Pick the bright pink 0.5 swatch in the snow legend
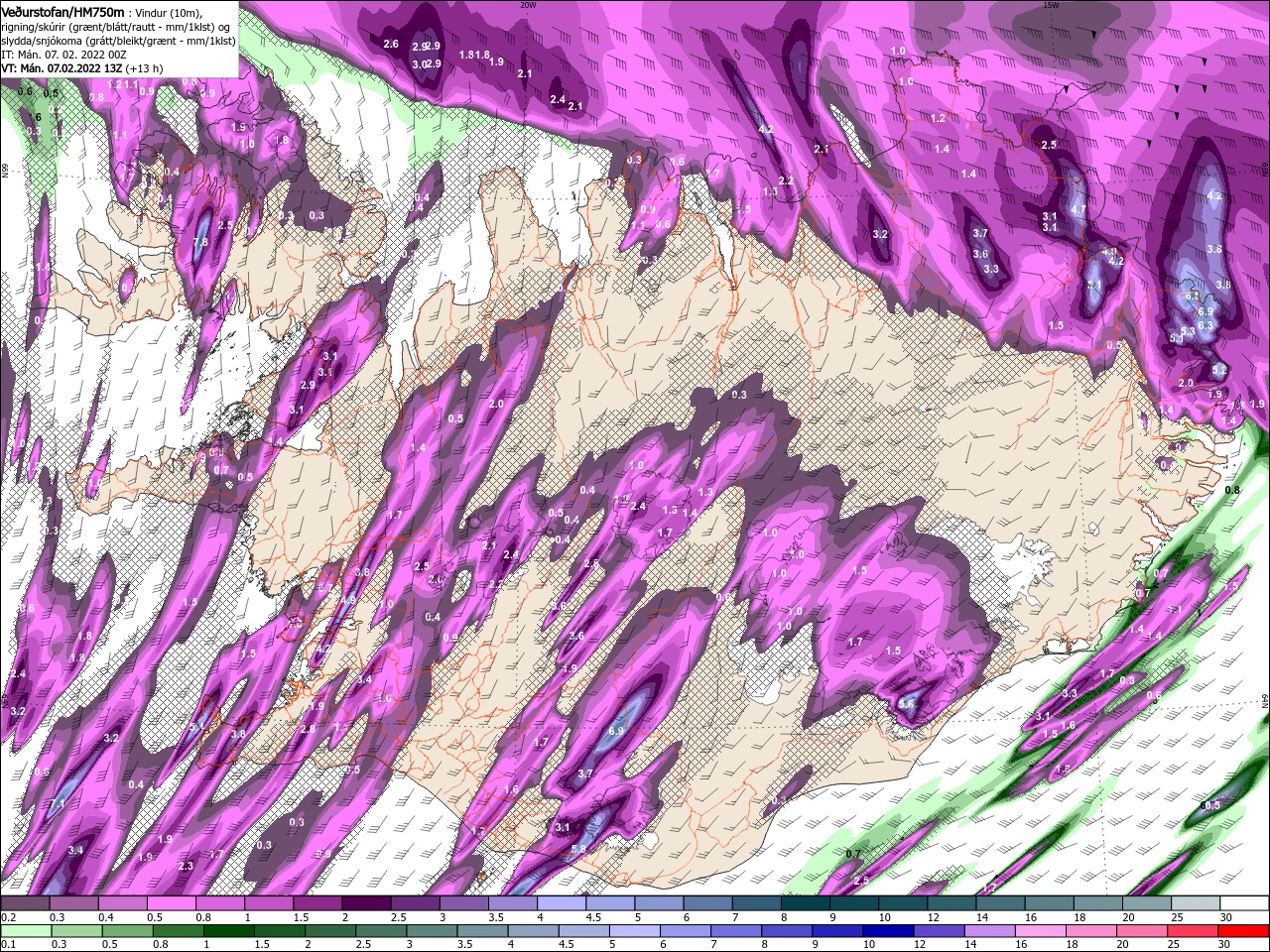This screenshot has width=1270, height=952. pos(171,903)
